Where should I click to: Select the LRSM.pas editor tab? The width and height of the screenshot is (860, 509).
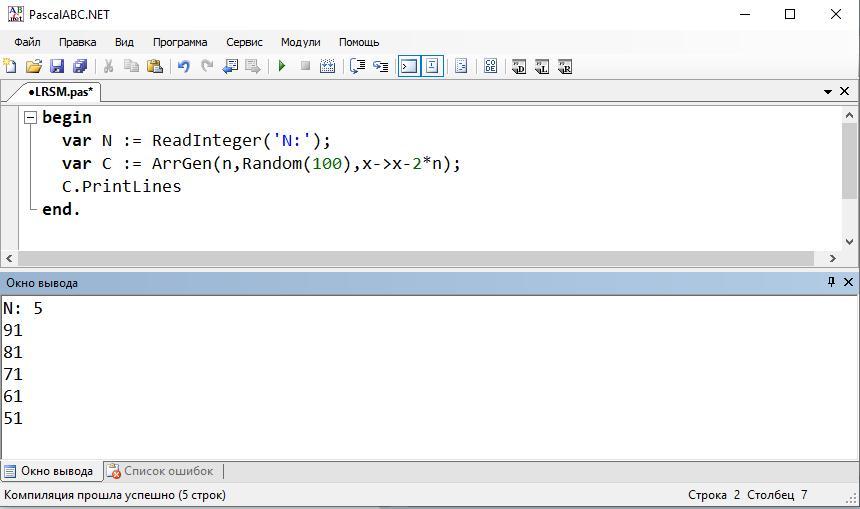coord(60,92)
